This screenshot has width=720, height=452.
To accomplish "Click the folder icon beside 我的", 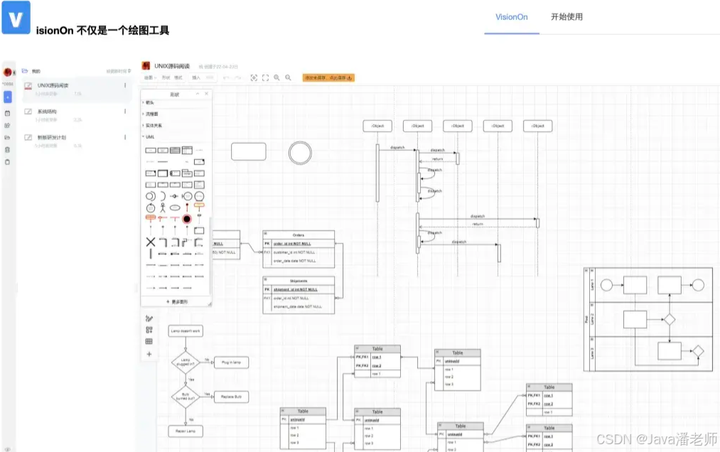I will click(25, 71).
